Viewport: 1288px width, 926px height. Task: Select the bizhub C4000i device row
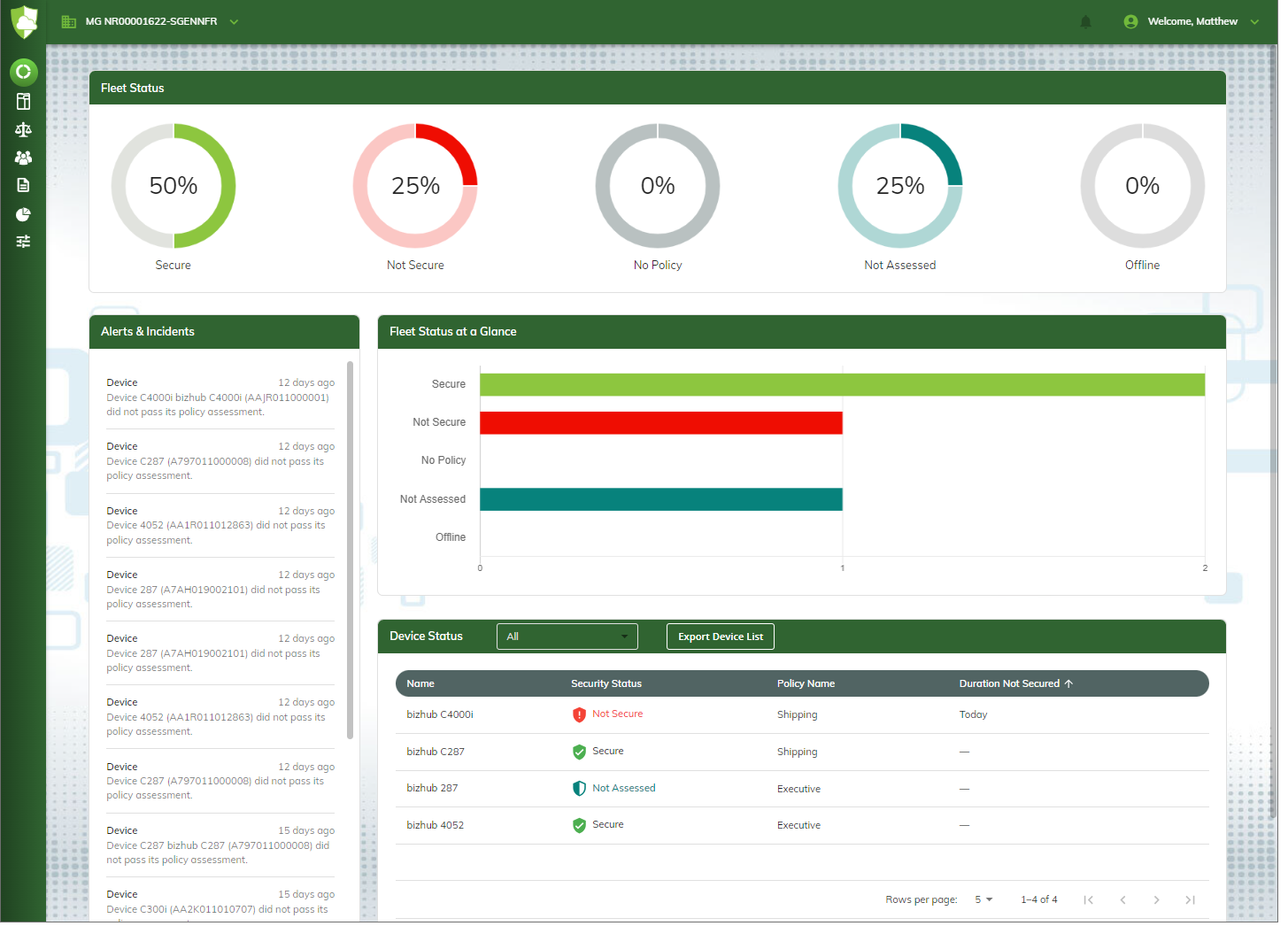(440, 714)
